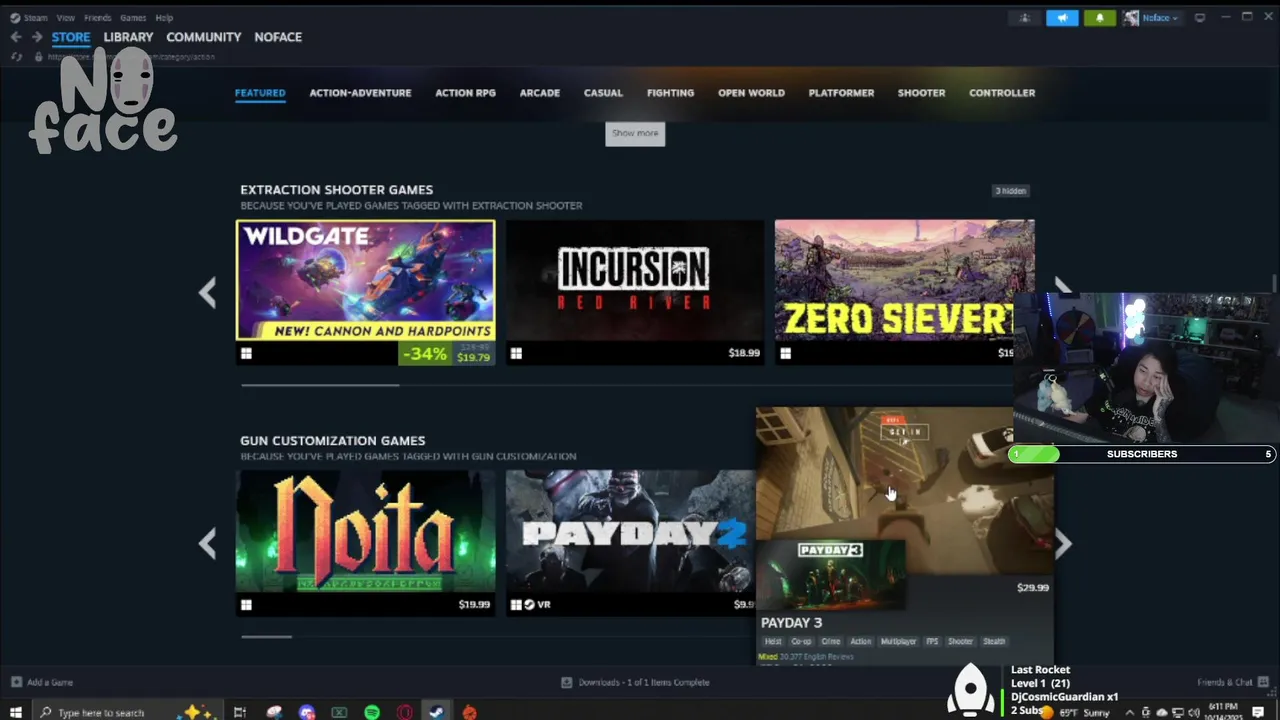Open Friends & Chat in the bottom bar
The height and width of the screenshot is (720, 1280).
click(x=1231, y=683)
